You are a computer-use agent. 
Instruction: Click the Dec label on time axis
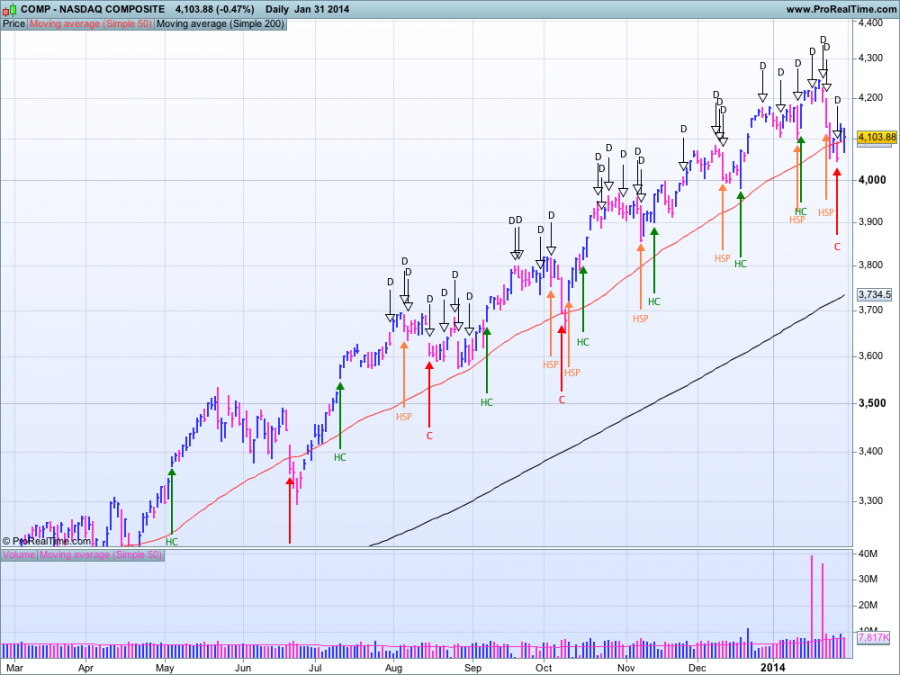(x=697, y=668)
